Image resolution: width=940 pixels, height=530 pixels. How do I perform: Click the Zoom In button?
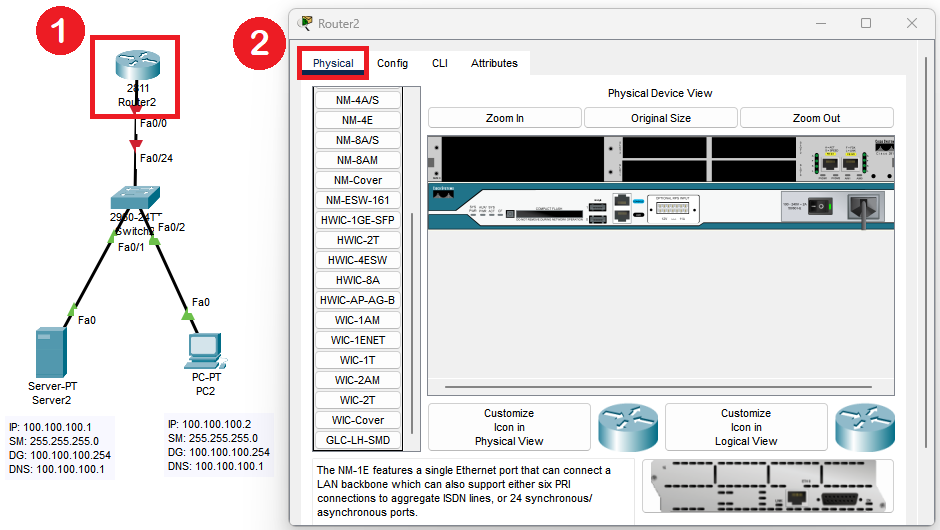coord(505,118)
